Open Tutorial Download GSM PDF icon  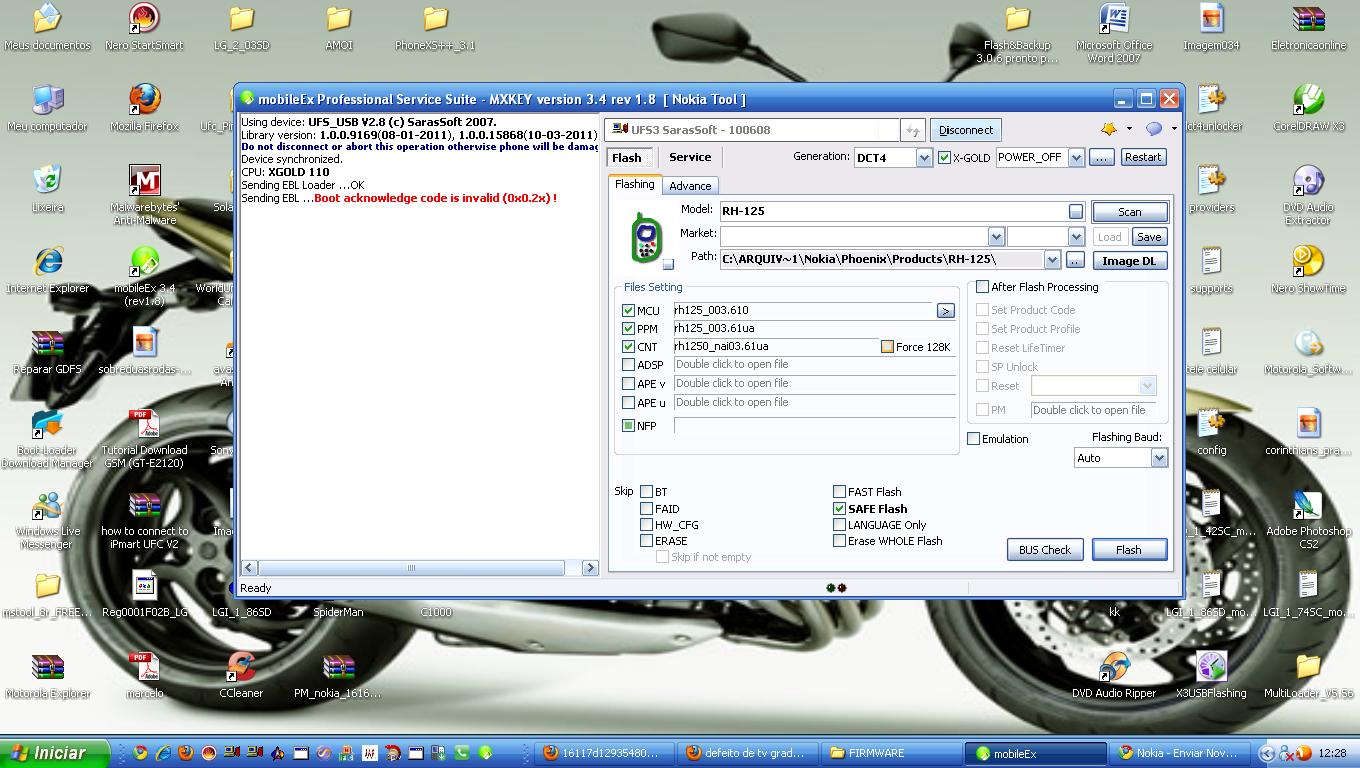point(145,438)
